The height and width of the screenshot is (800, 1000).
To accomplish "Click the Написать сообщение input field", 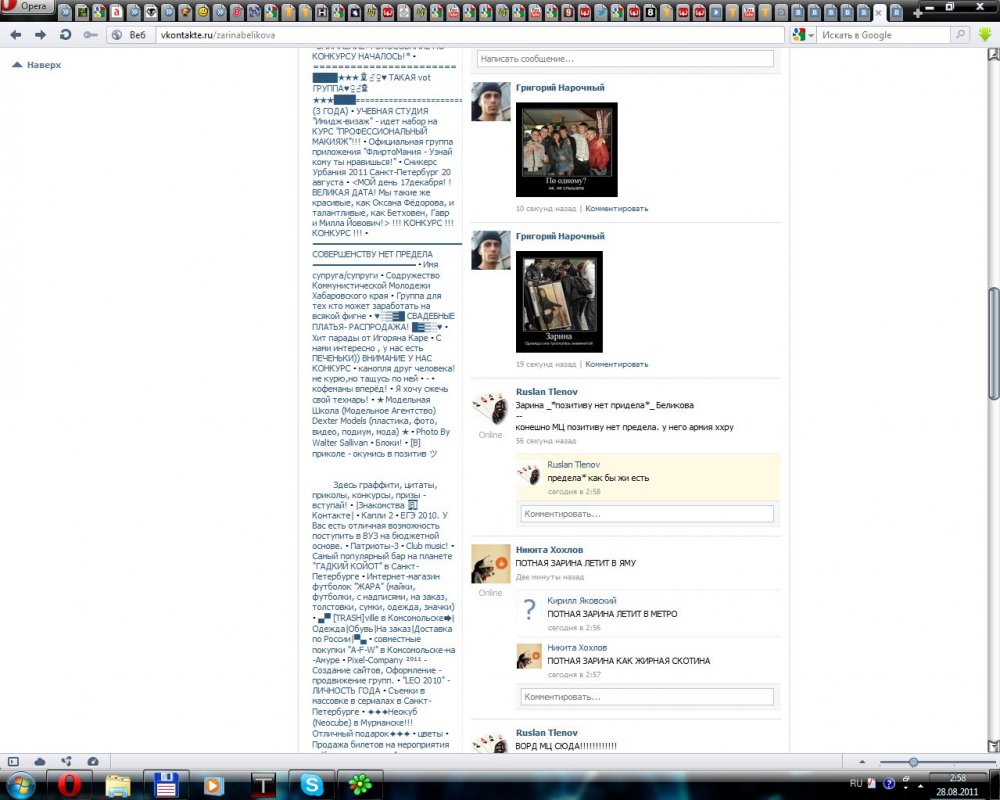I will pyautogui.click(x=625, y=59).
